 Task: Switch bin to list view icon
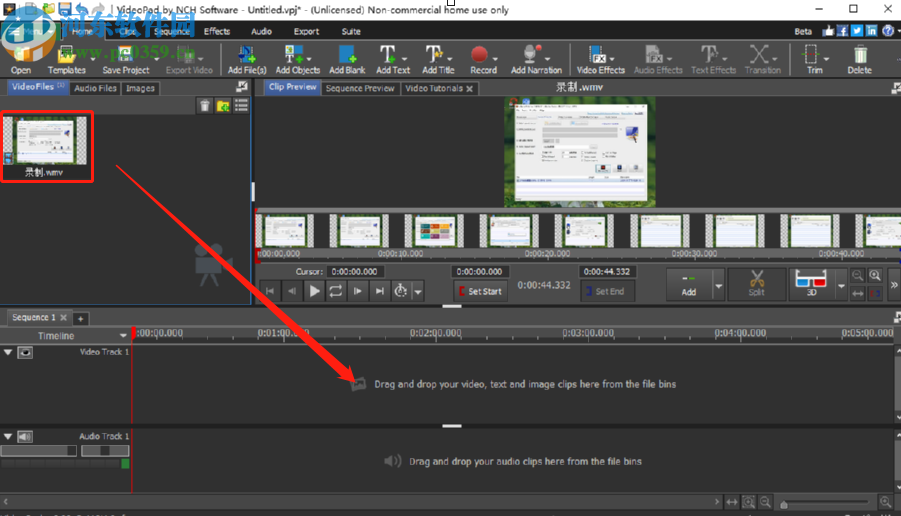[x=241, y=105]
